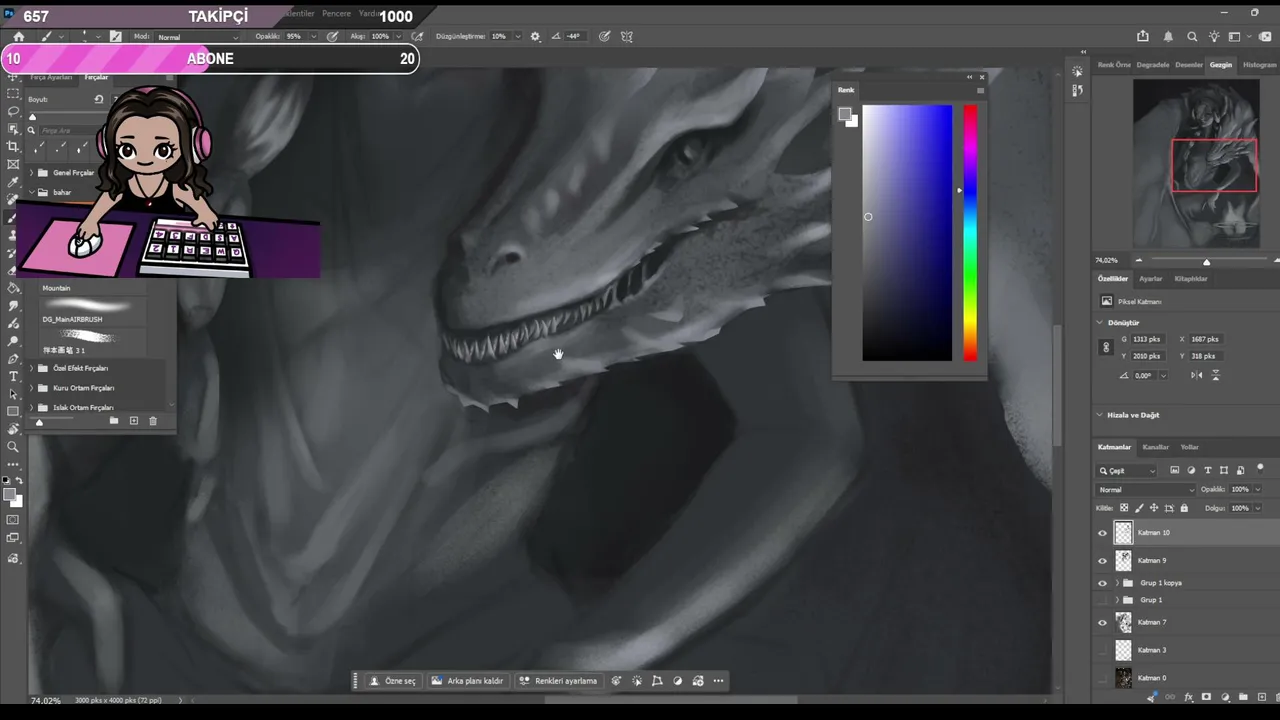The image size is (1280, 720).
Task: Open the layer blend mode Normal dropdown
Action: (x=1145, y=490)
